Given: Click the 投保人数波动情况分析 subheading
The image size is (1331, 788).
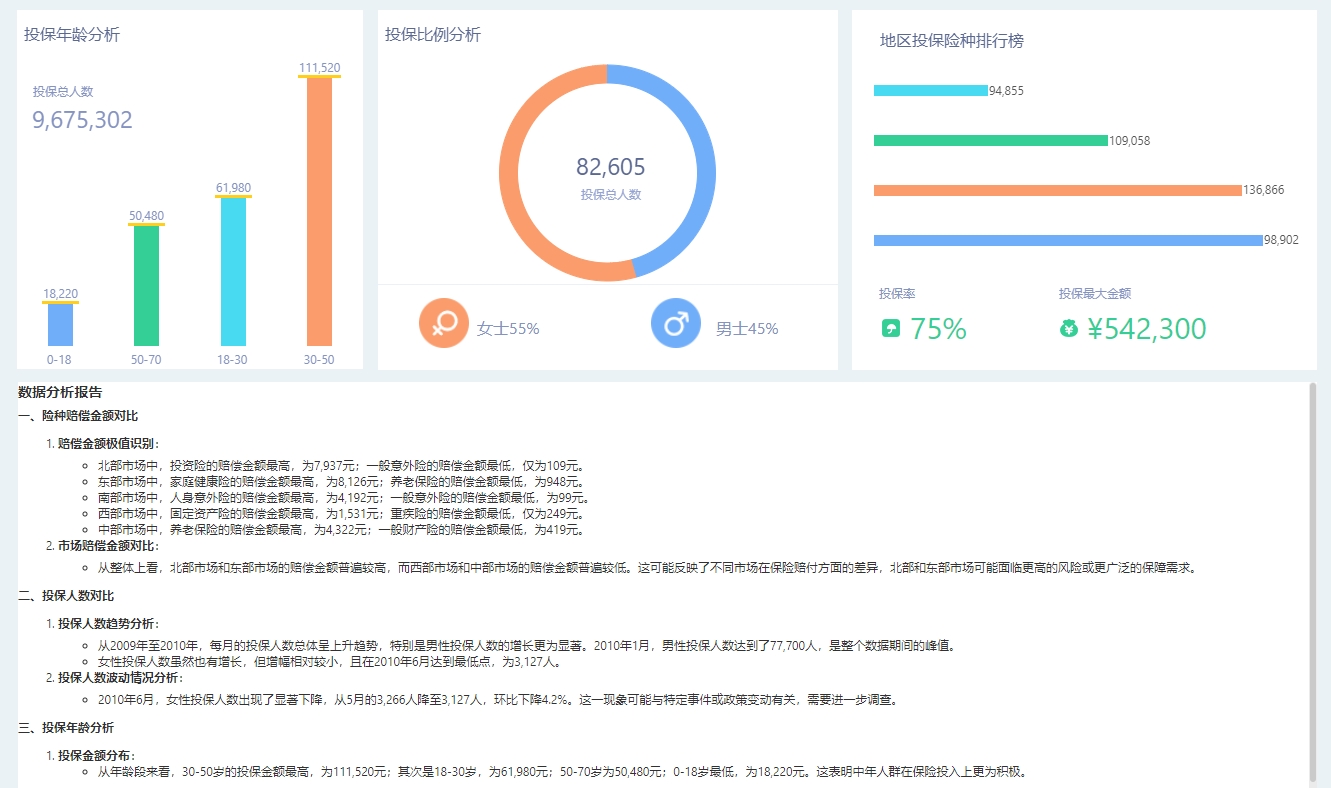Looking at the screenshot, I should pyautogui.click(x=118, y=678).
